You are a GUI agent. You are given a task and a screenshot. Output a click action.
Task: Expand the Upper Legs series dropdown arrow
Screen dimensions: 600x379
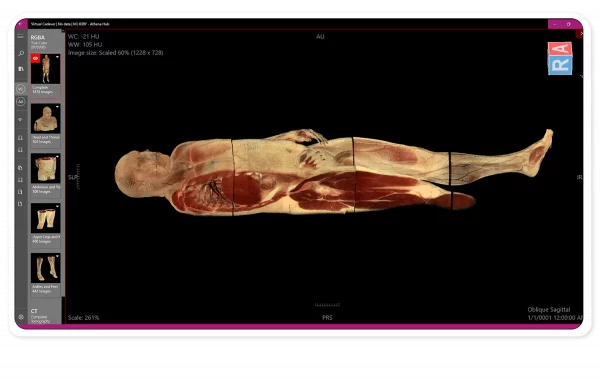tap(57, 206)
